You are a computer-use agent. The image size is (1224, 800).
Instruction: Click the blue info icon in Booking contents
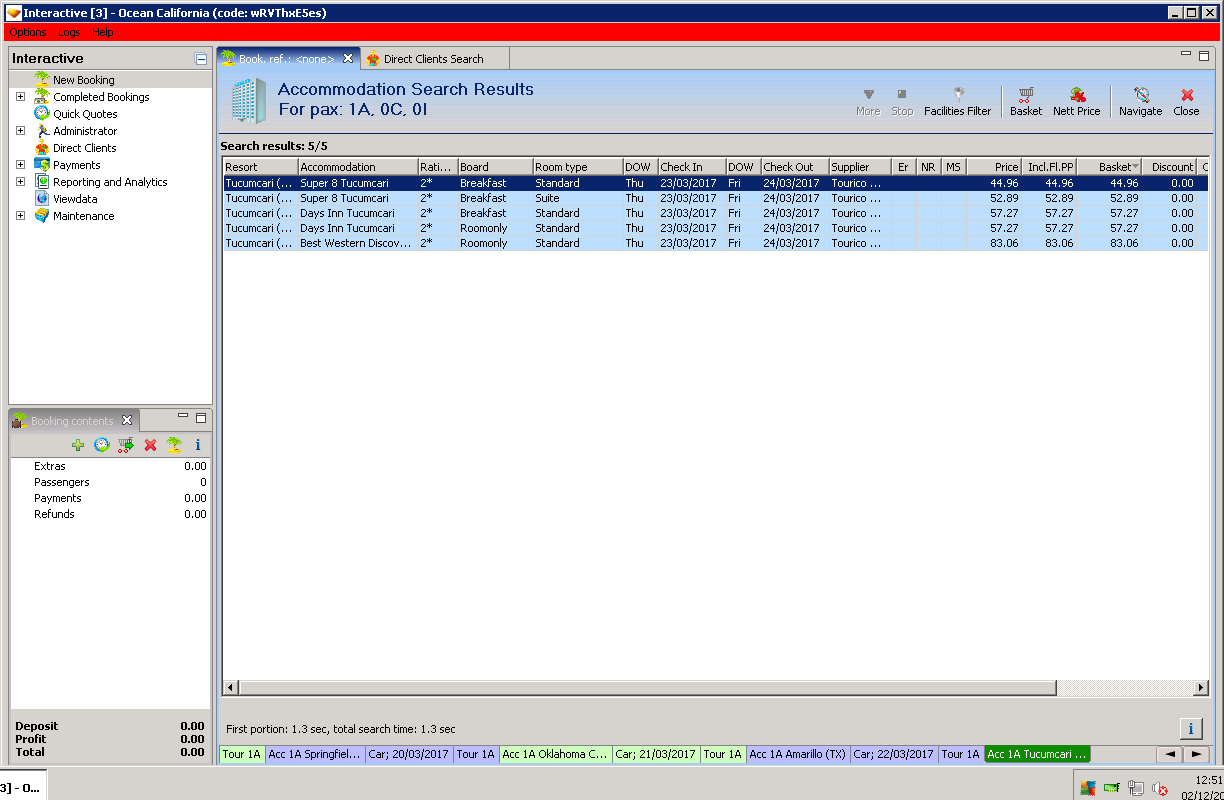(x=198, y=445)
